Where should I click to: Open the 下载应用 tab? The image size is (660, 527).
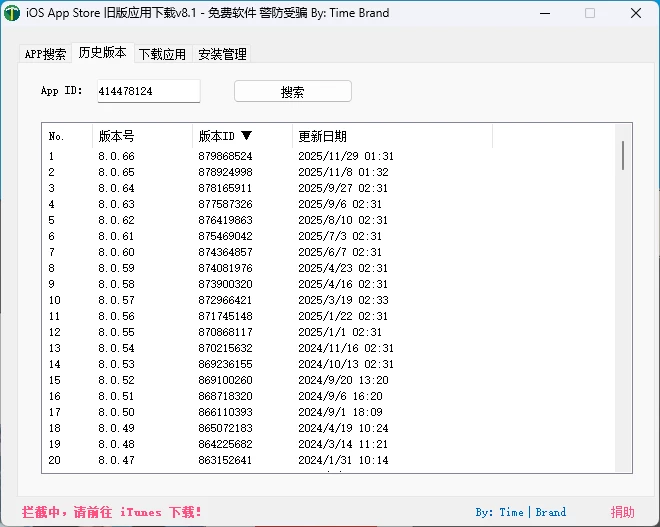point(162,54)
